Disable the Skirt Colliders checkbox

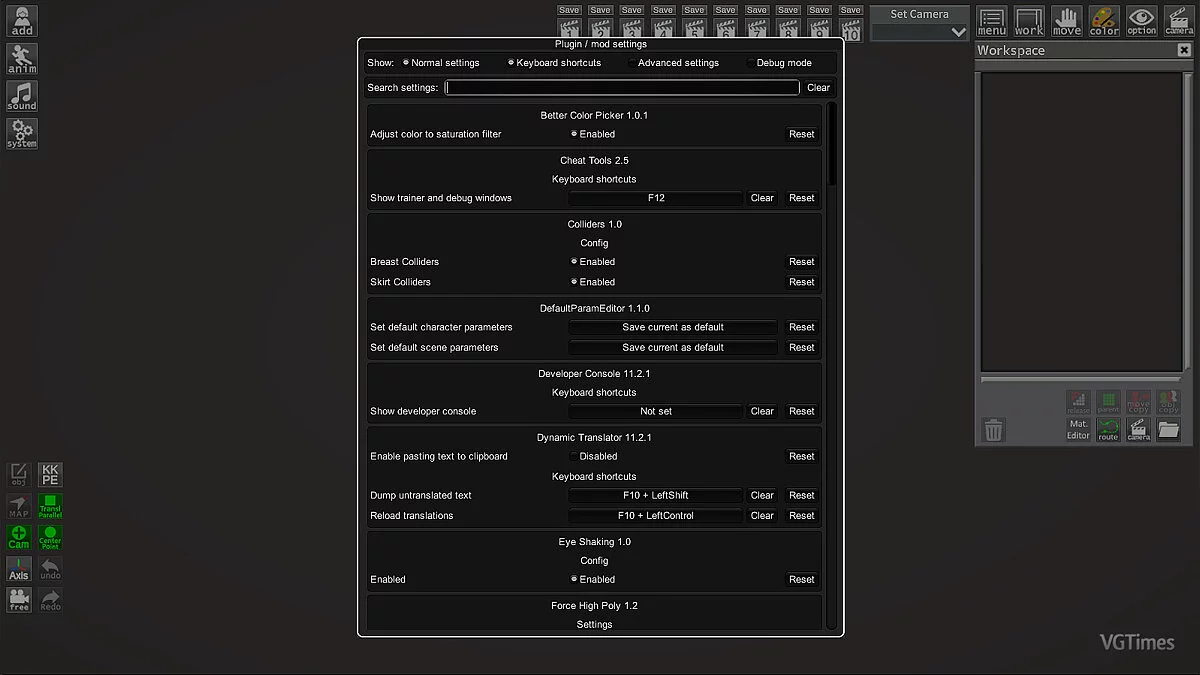point(574,282)
